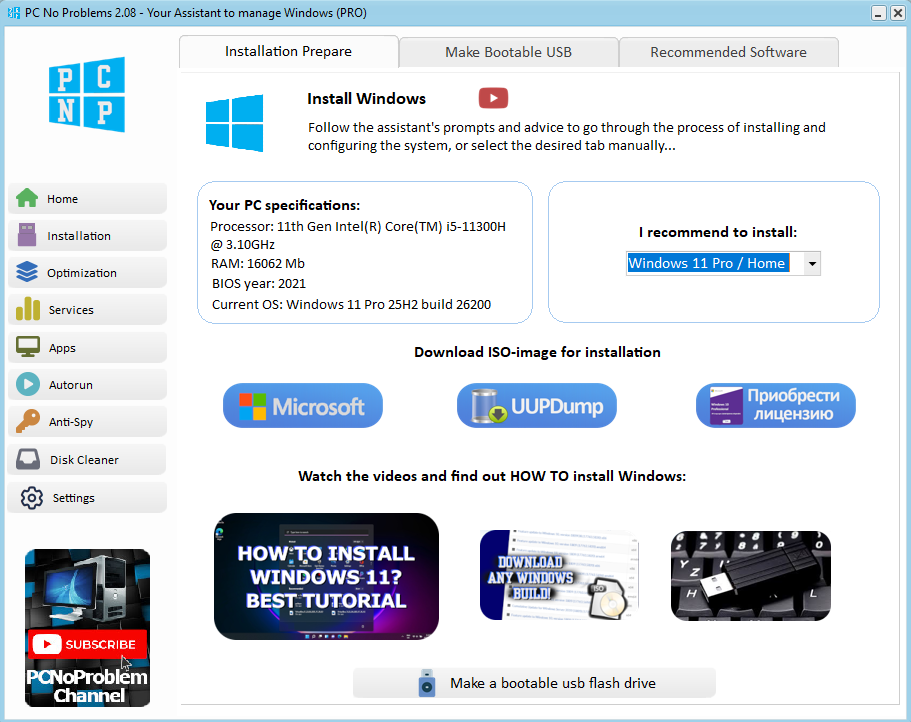Image resolution: width=911 pixels, height=722 pixels.
Task: Open the Settings section label
Action: [x=73, y=498]
